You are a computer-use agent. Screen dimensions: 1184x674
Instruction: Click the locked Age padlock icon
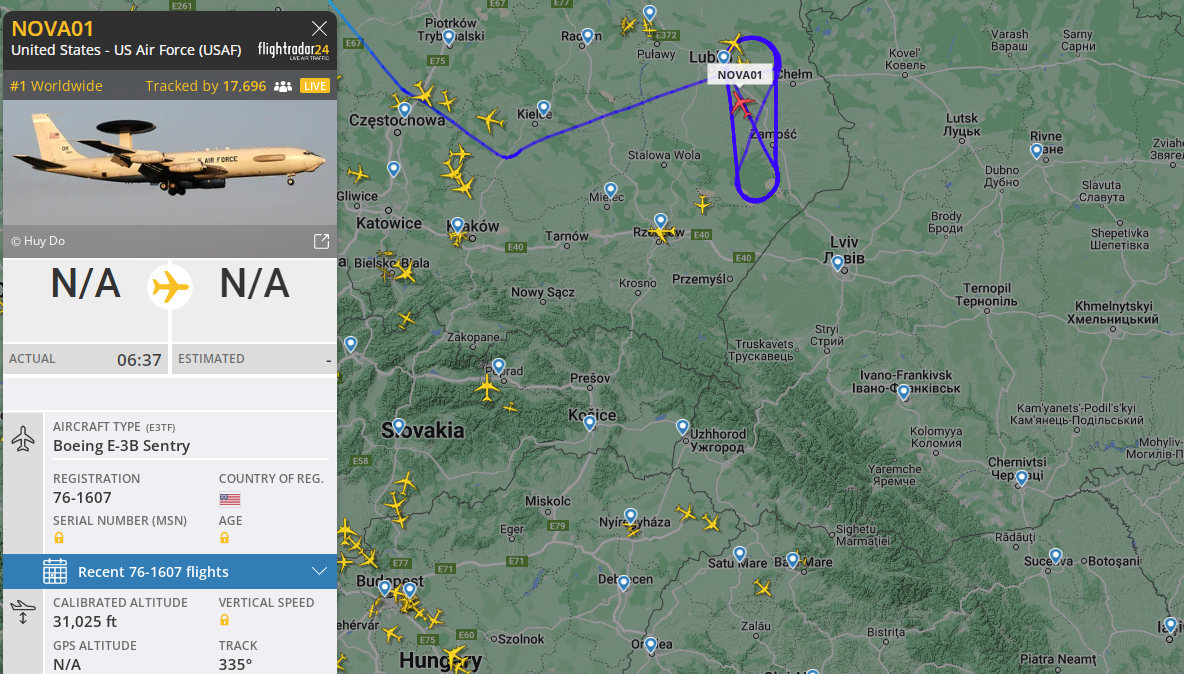coord(224,538)
